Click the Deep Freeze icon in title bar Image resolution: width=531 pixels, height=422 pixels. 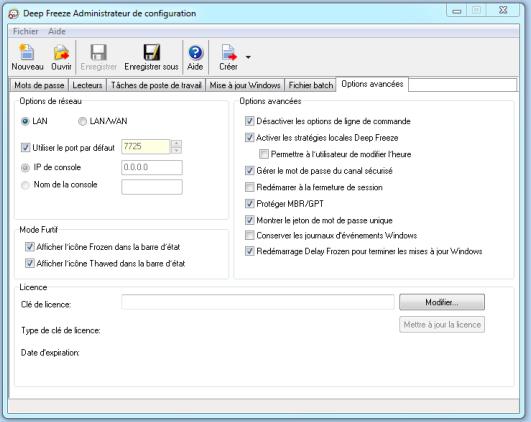click(14, 14)
